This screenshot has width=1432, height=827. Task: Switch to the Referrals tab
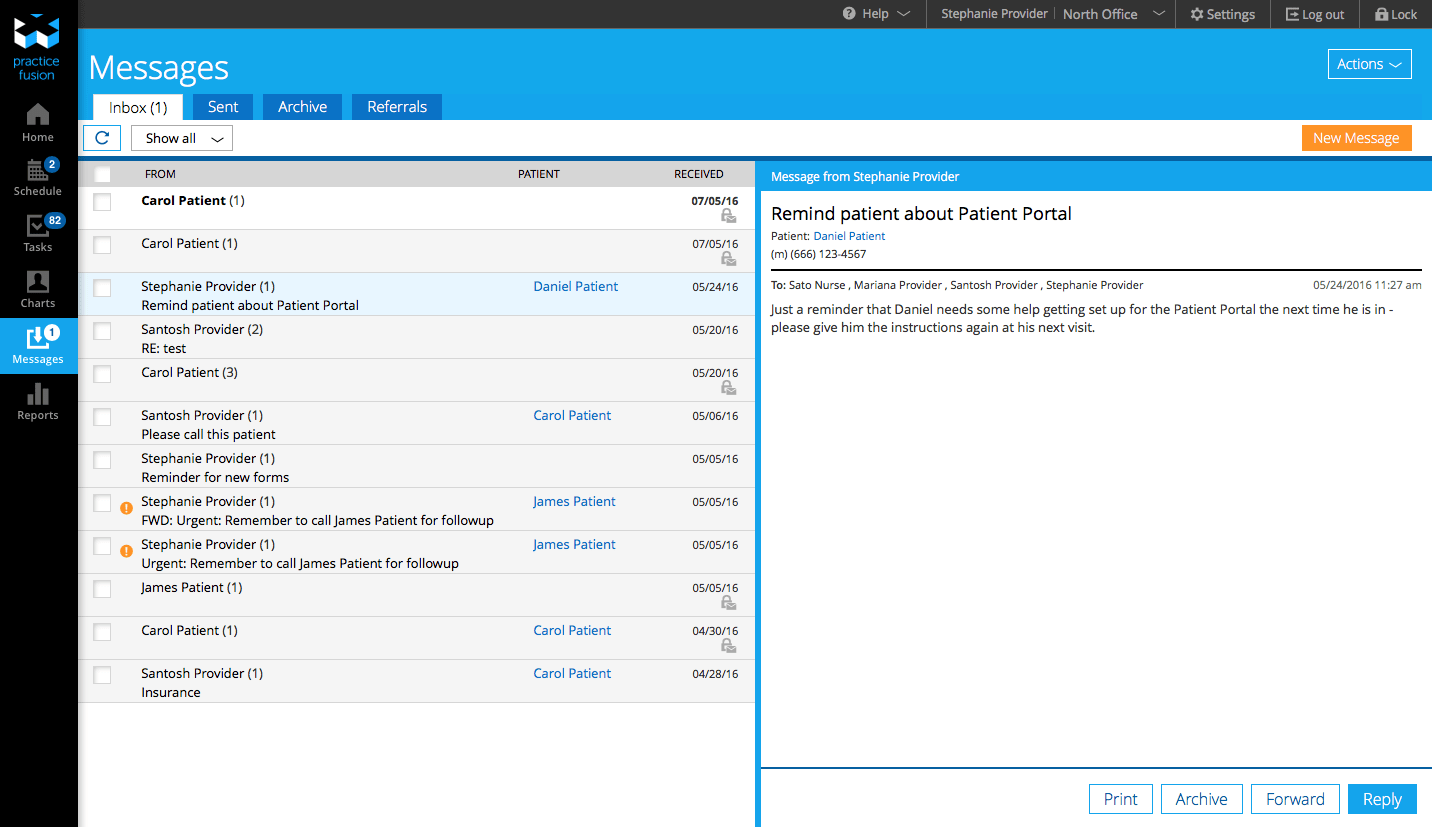tap(396, 107)
